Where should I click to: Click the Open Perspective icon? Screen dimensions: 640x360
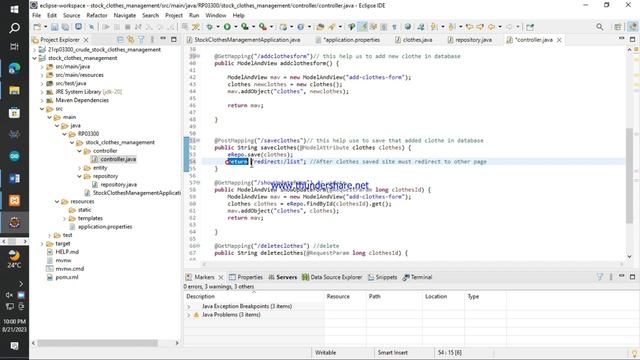[618, 27]
